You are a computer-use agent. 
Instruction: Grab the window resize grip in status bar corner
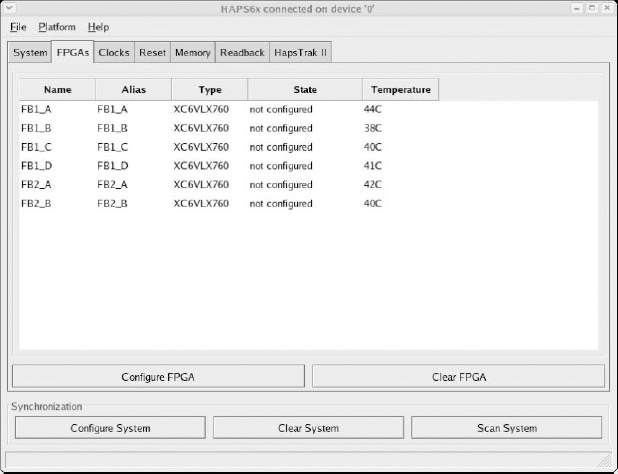point(605,461)
